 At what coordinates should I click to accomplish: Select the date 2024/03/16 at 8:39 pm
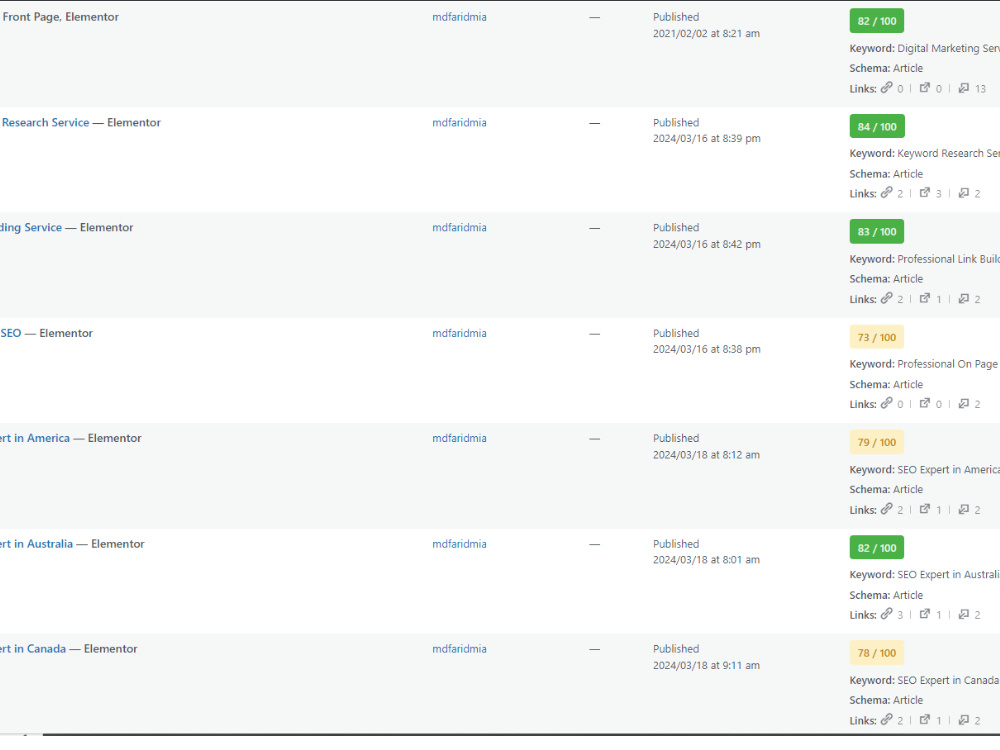(707, 138)
